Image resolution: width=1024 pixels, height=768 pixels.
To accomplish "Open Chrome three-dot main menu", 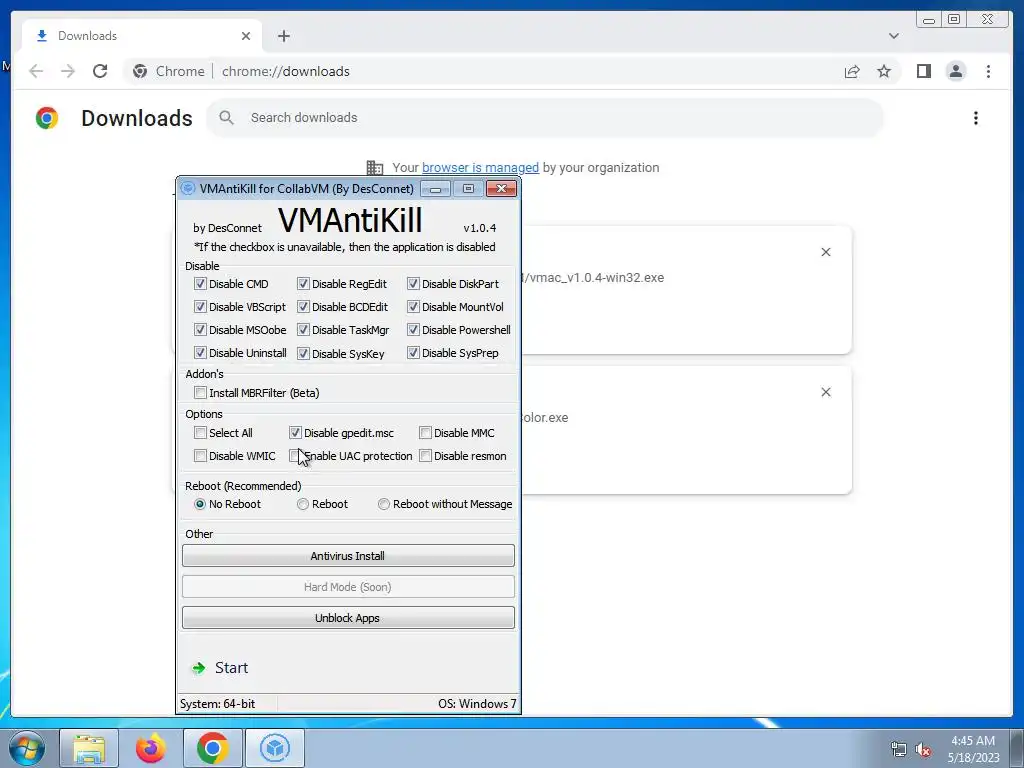I will pos(988,71).
